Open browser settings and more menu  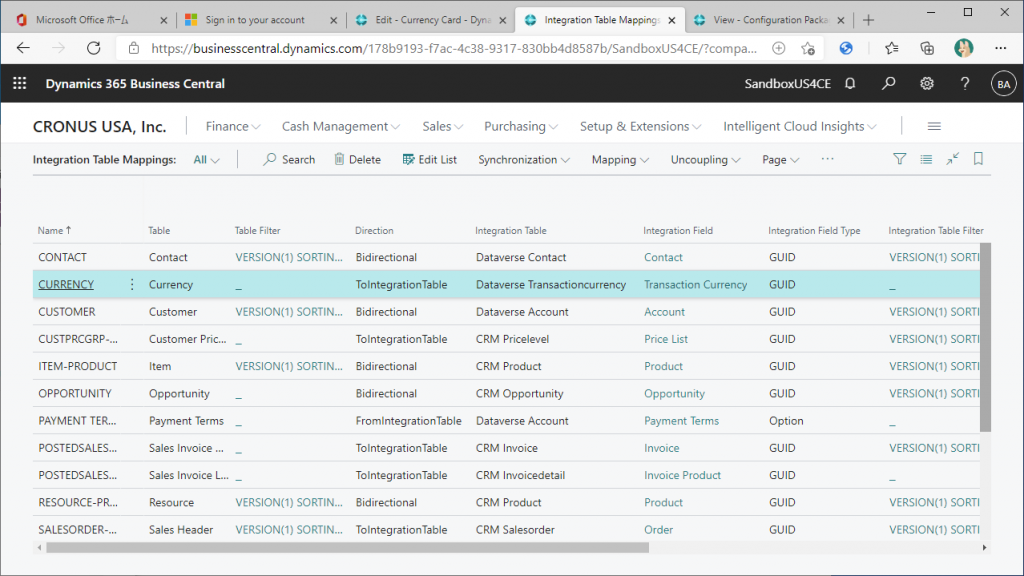(x=1000, y=48)
